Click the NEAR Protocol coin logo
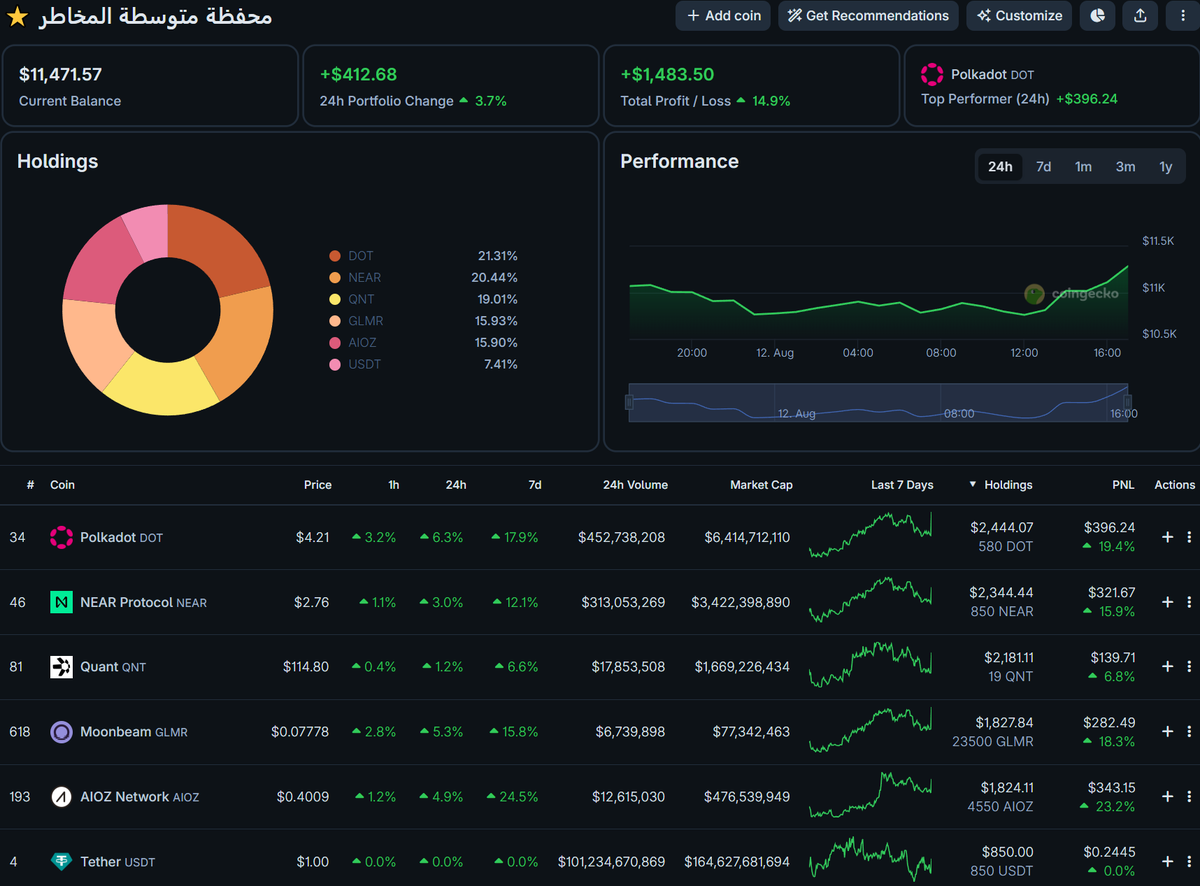Viewport: 1200px width, 886px height. (62, 602)
